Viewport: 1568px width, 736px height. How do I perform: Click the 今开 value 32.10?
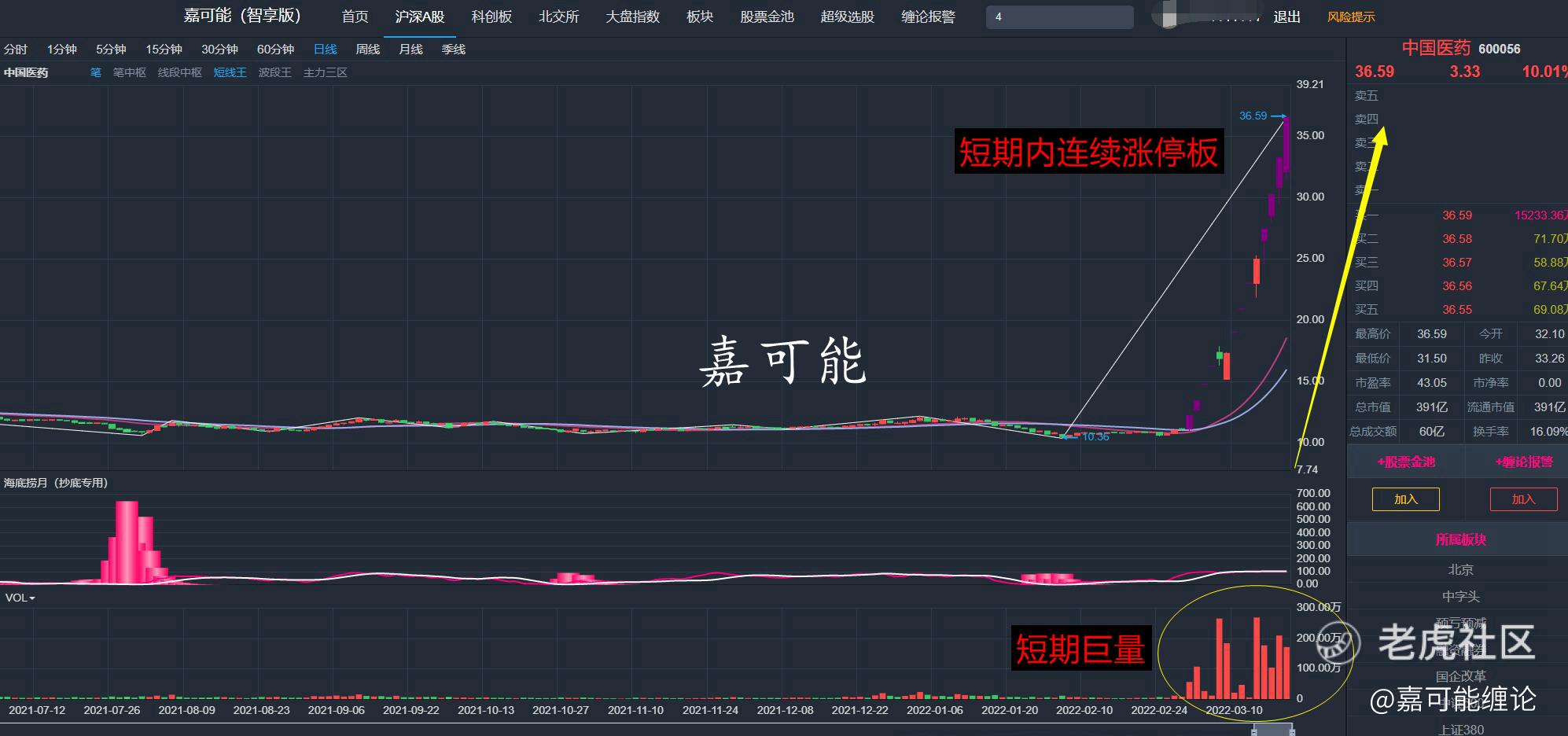click(x=1549, y=334)
